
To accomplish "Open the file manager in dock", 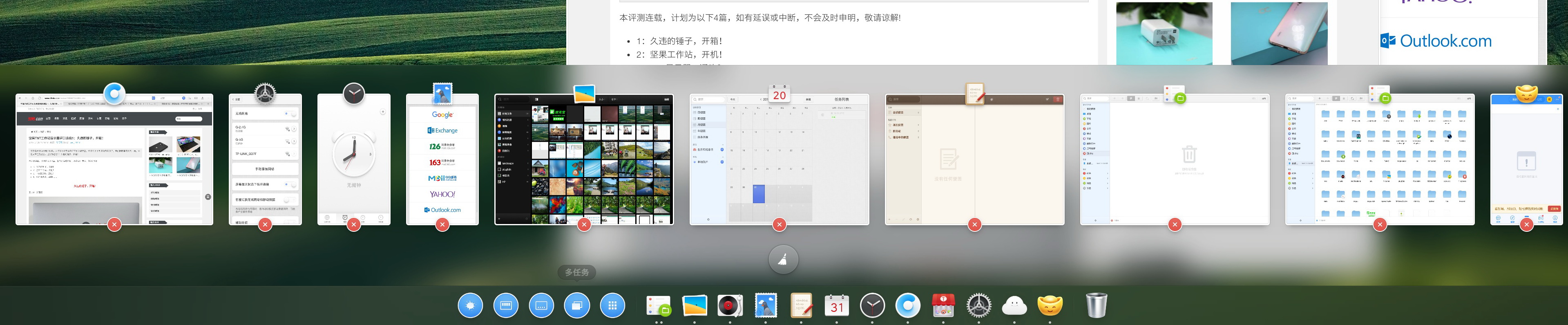I will (659, 306).
